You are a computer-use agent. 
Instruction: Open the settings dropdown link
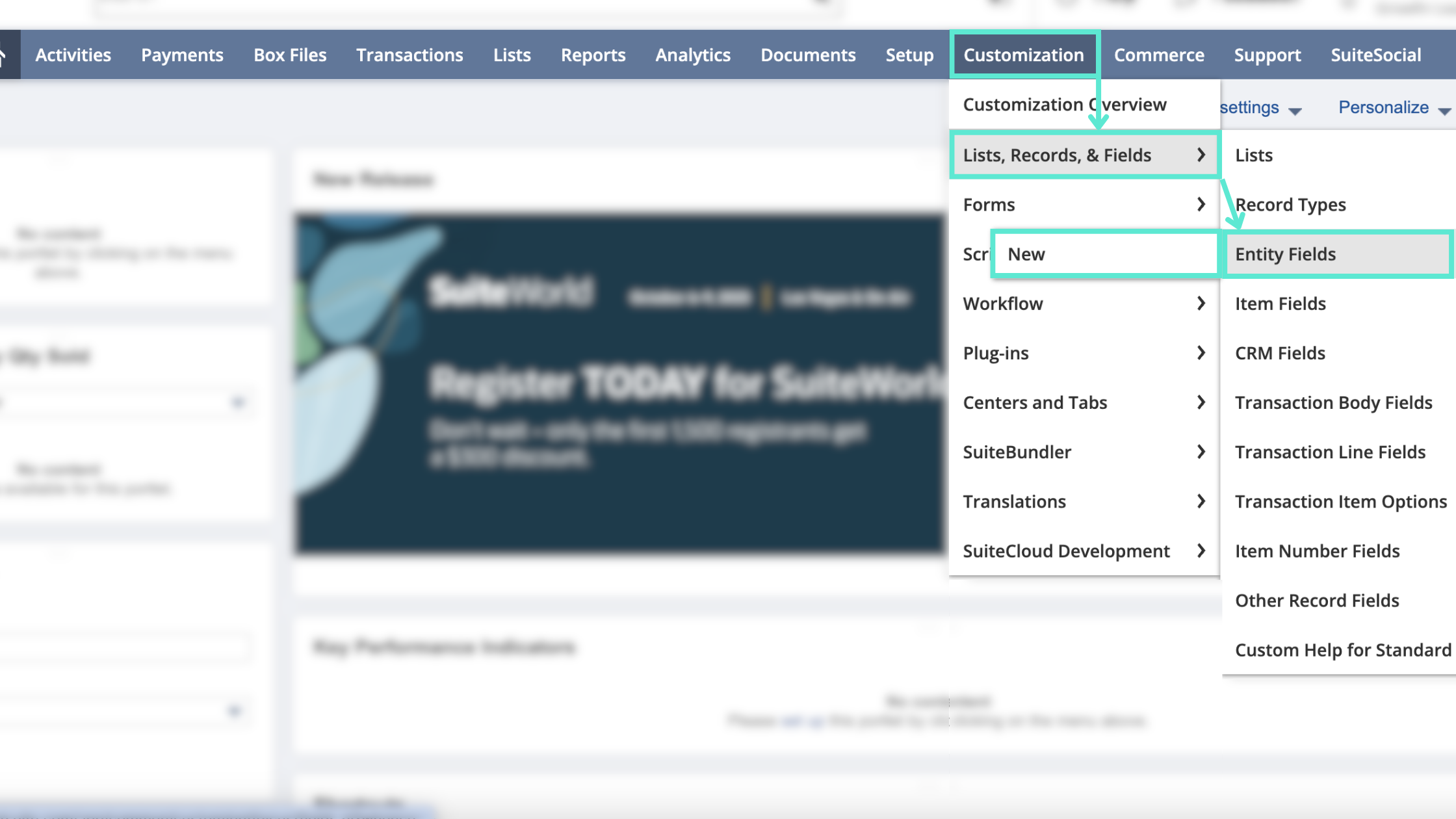(1260, 107)
